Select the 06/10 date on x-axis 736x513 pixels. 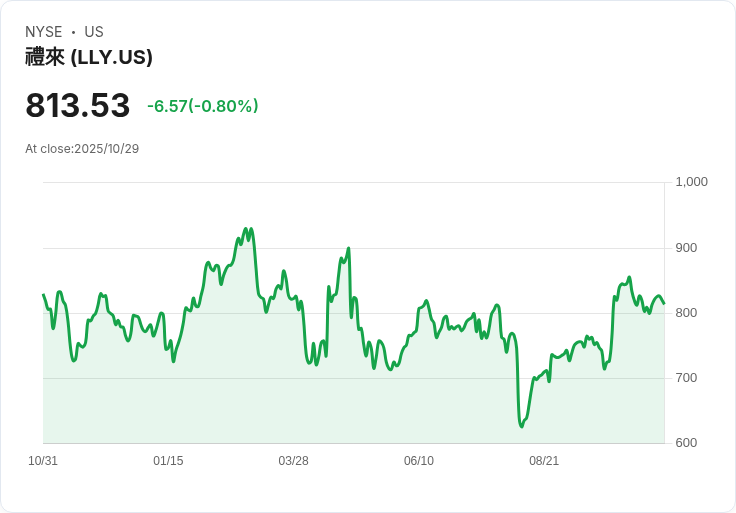[418, 461]
